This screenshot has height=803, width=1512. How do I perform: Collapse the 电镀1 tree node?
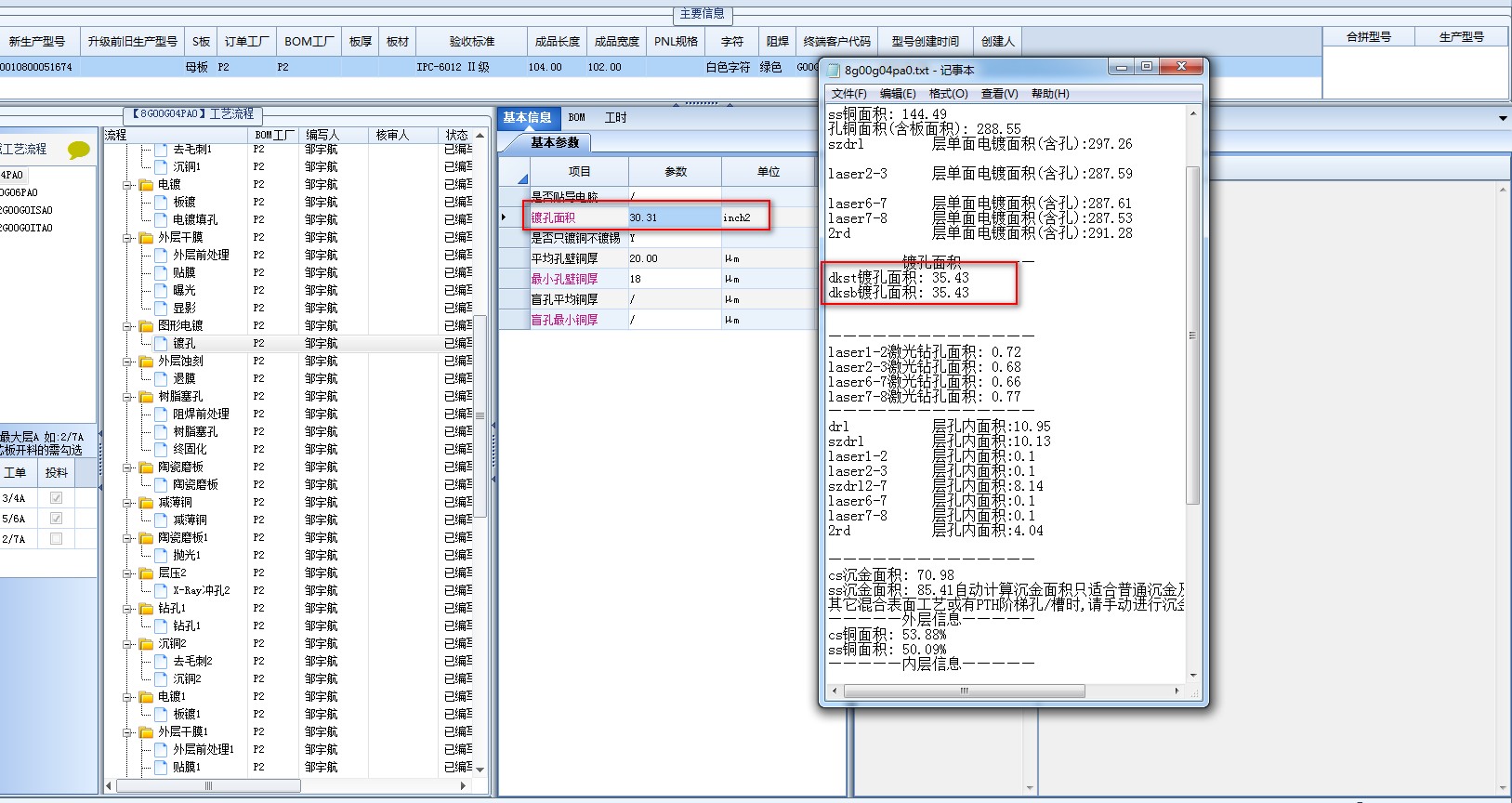[x=127, y=697]
